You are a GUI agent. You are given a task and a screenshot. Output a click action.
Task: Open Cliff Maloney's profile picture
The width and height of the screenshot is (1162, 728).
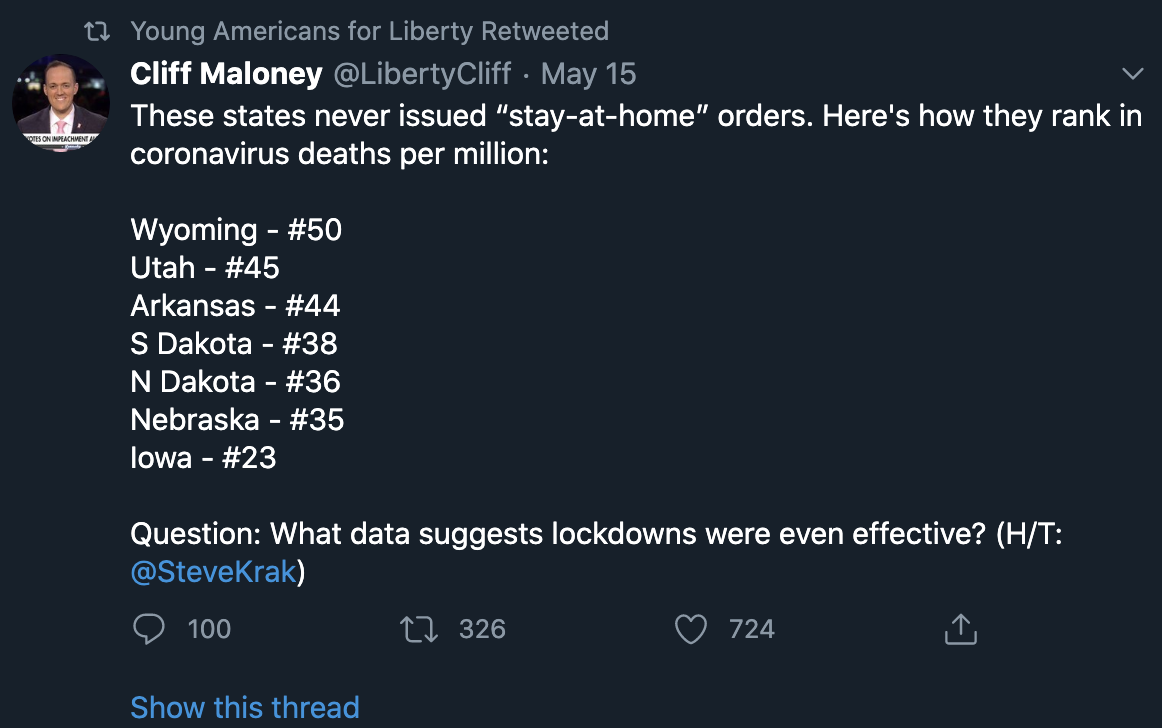[61, 102]
